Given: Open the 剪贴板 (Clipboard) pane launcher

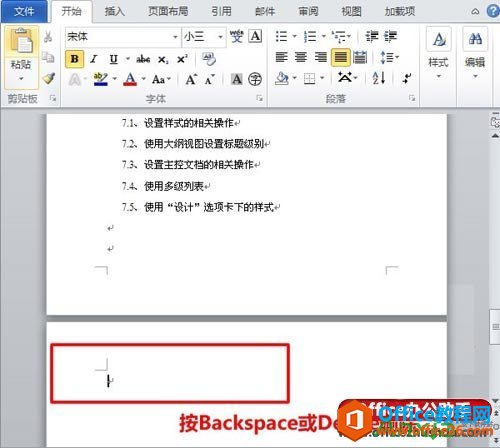Looking at the screenshot, I should pyautogui.click(x=53, y=98).
